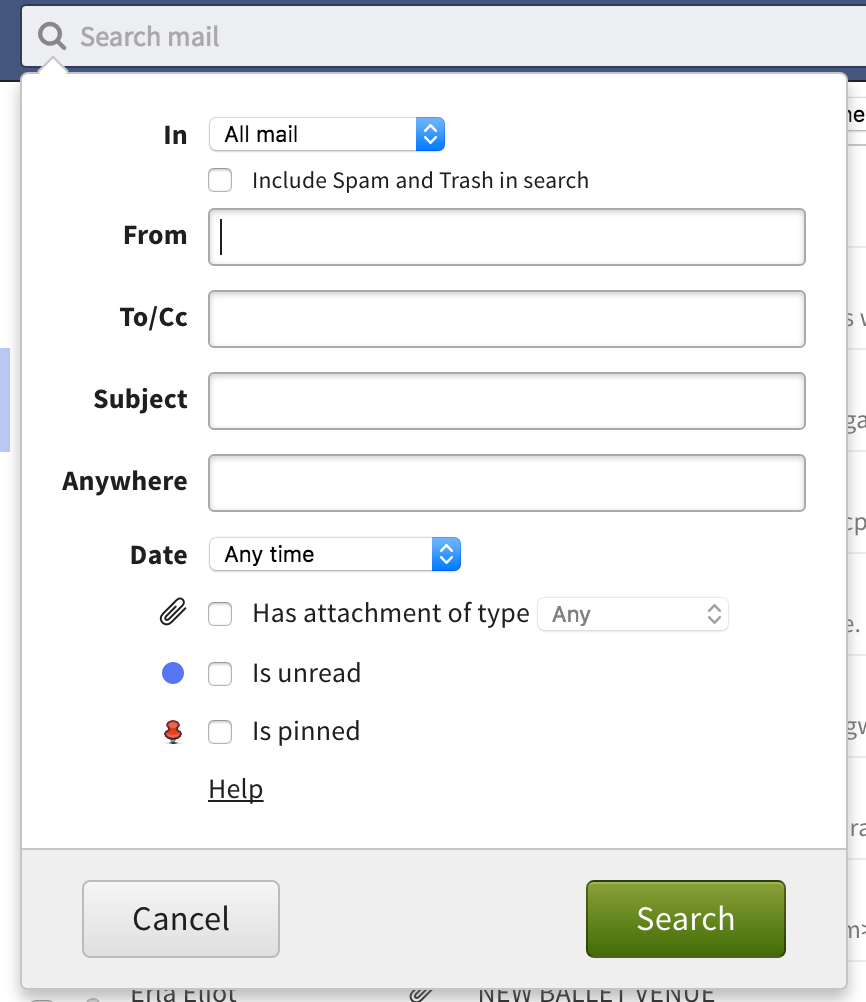
Task: Cancel the advanced search dialog
Action: (x=181, y=919)
